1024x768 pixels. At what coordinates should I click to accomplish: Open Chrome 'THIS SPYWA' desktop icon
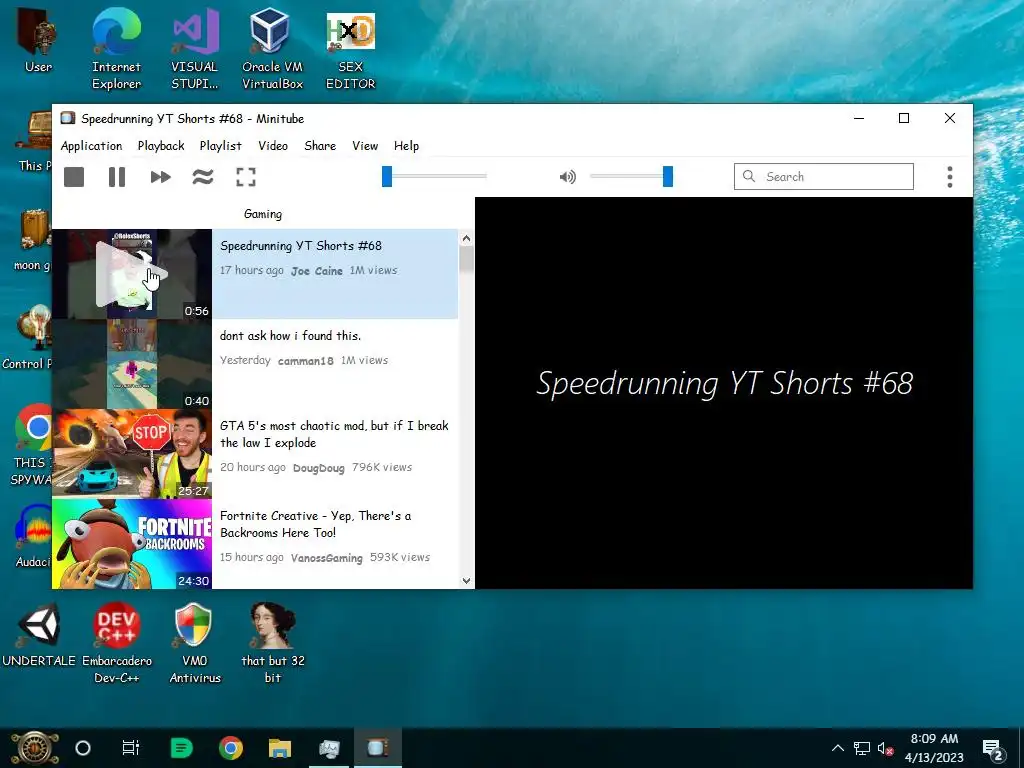pos(31,444)
